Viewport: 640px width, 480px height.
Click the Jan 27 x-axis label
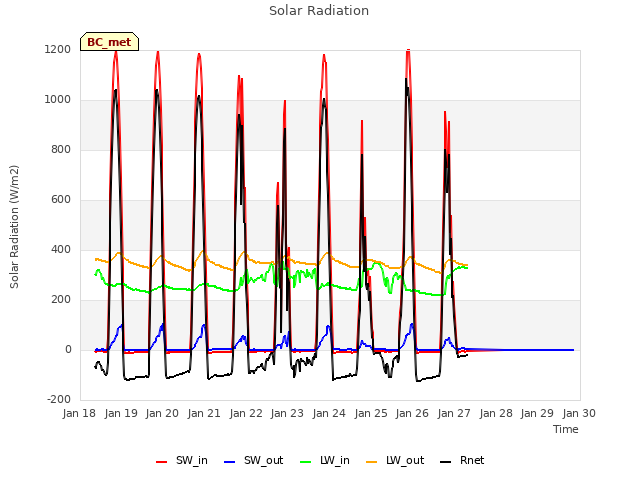(454, 413)
